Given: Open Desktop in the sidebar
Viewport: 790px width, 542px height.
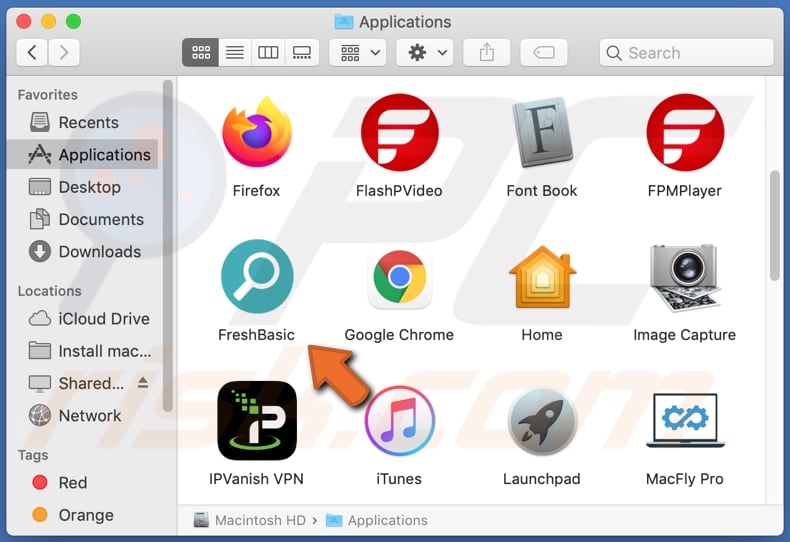Looking at the screenshot, I should pos(83,187).
